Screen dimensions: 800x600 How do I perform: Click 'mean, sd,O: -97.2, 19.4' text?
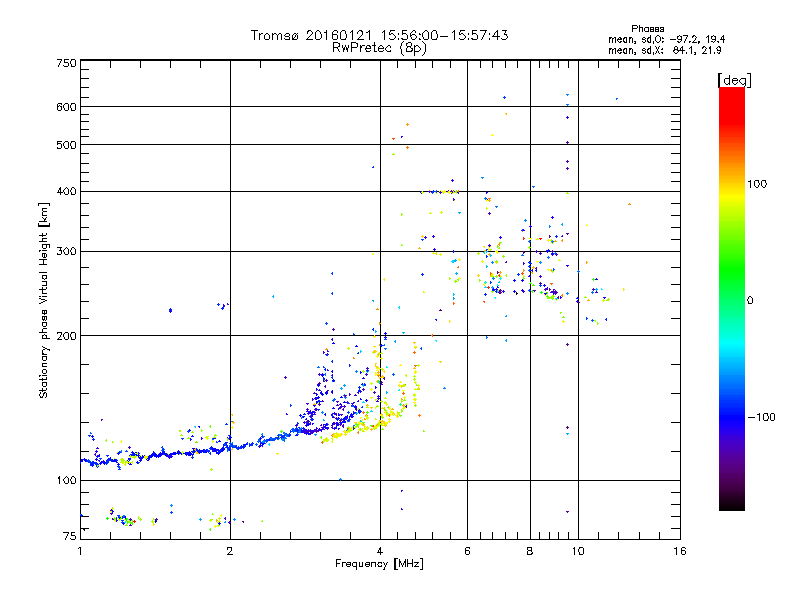[666, 39]
